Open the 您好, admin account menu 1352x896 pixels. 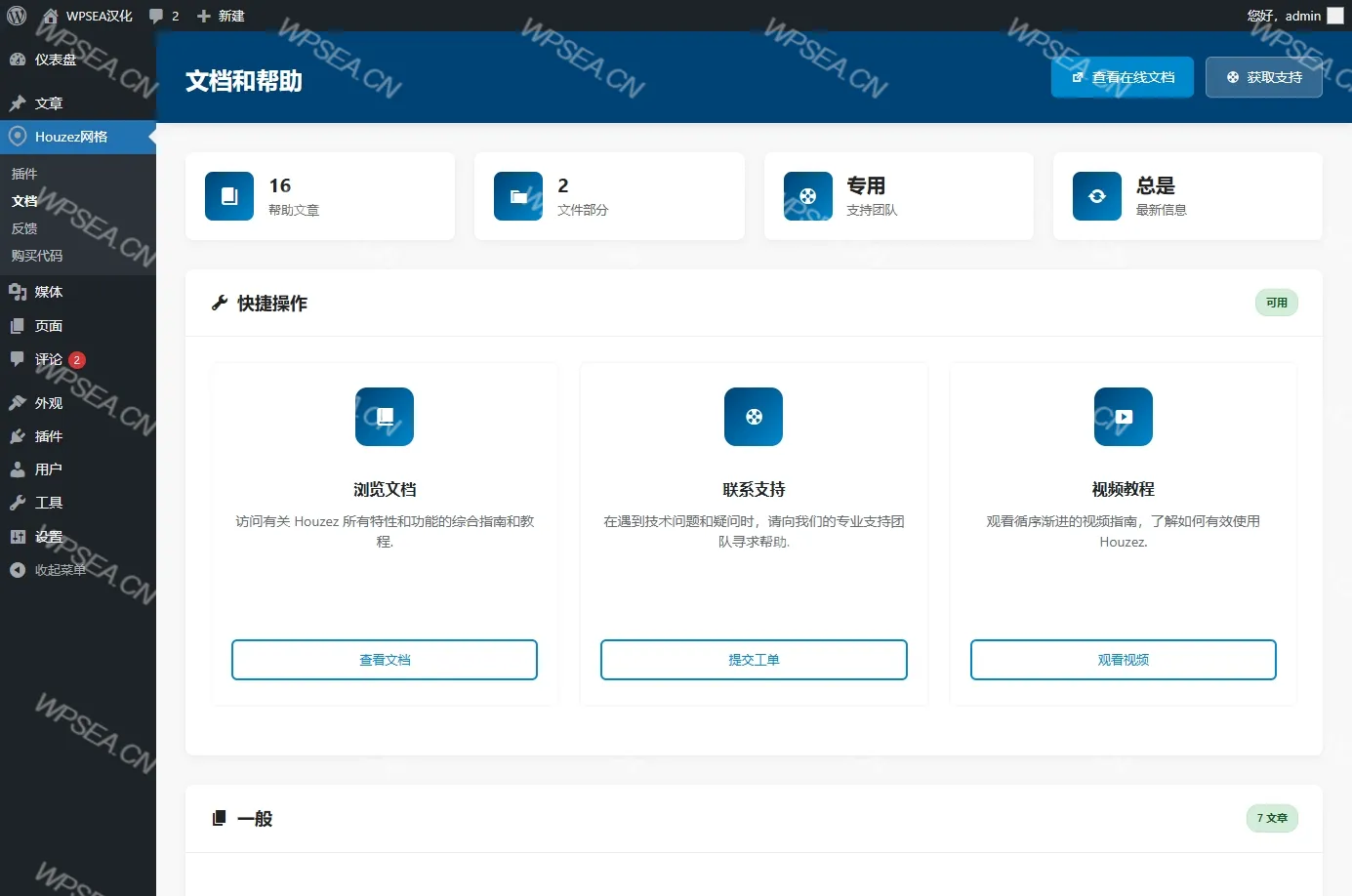[1294, 16]
